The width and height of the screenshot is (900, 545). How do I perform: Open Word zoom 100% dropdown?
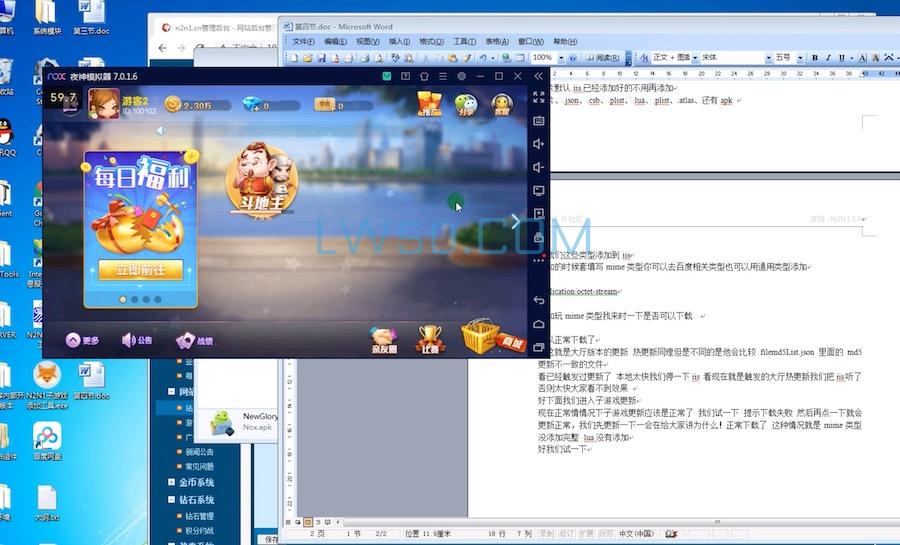point(561,58)
